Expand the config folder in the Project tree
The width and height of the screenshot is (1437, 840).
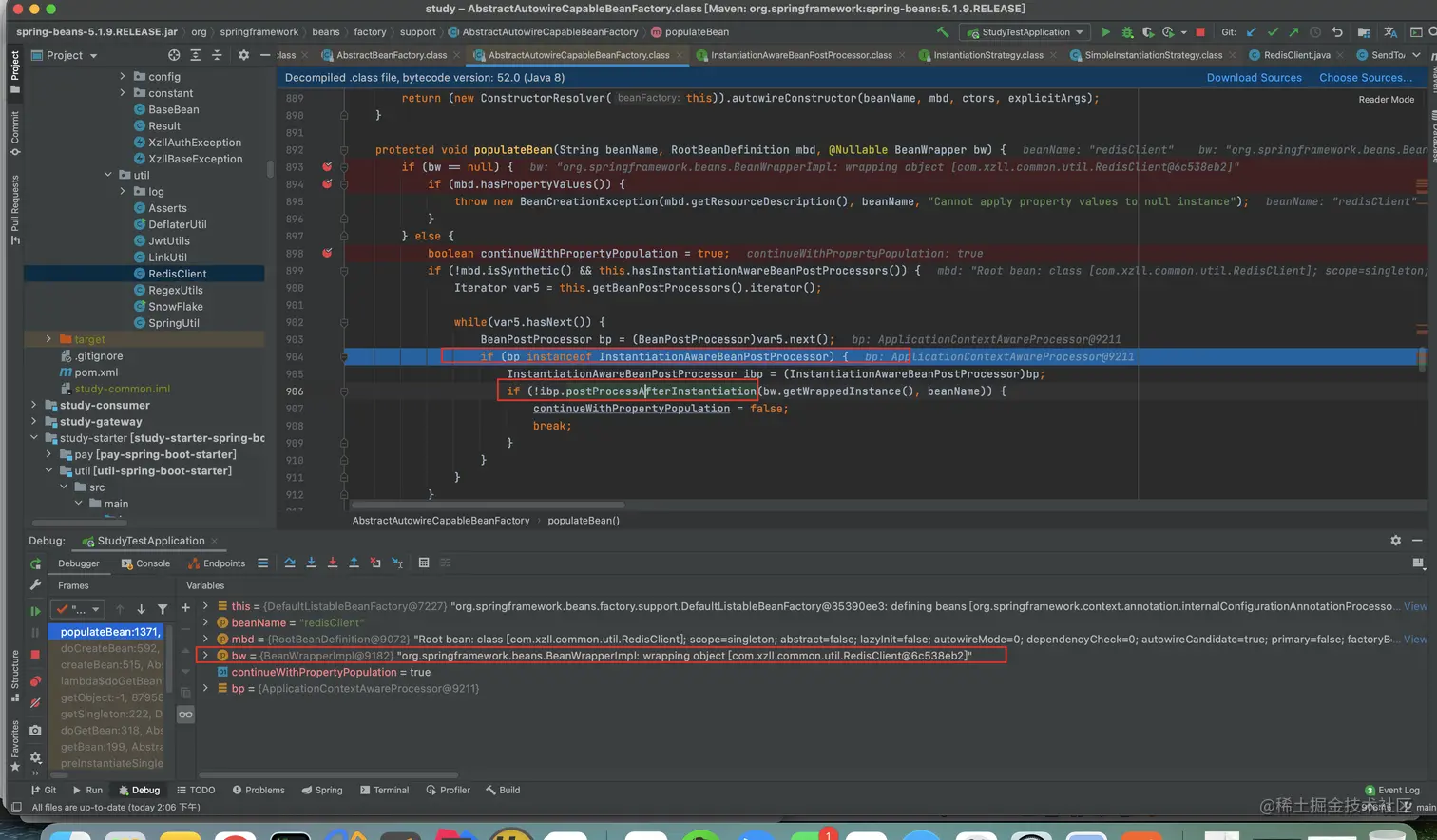(123, 76)
